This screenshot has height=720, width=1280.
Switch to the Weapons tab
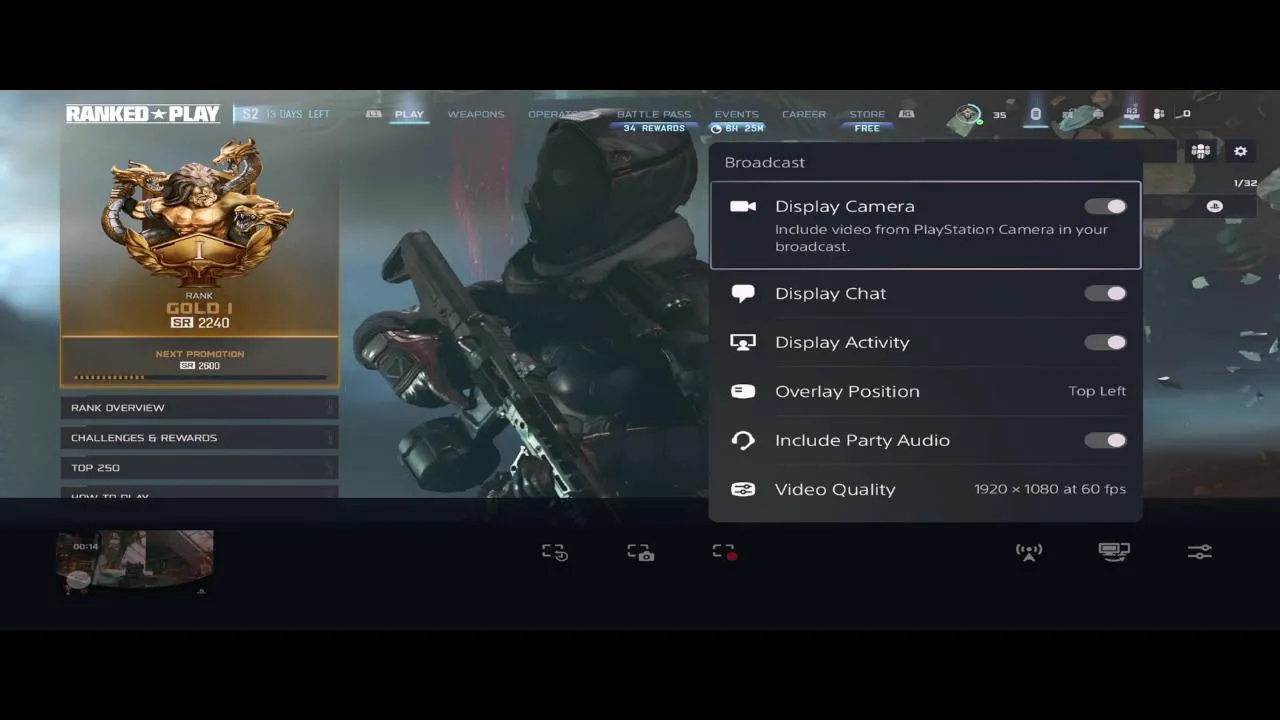tap(476, 114)
